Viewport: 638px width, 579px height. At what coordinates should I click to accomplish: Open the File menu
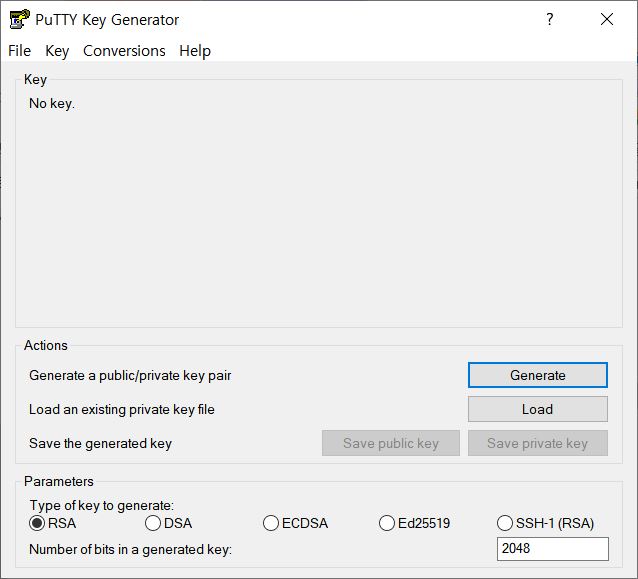click(19, 51)
